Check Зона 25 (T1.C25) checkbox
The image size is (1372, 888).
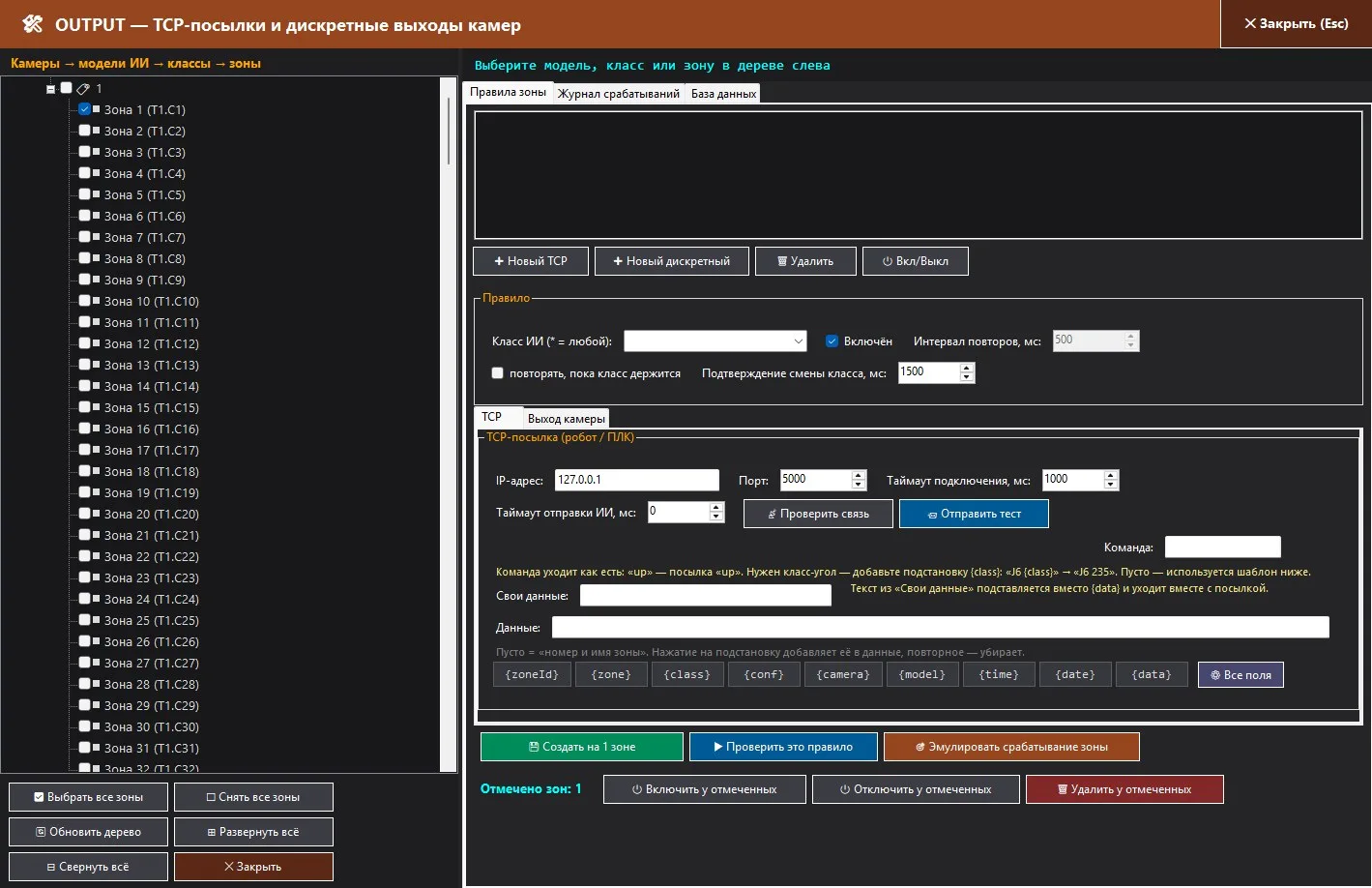(84, 620)
